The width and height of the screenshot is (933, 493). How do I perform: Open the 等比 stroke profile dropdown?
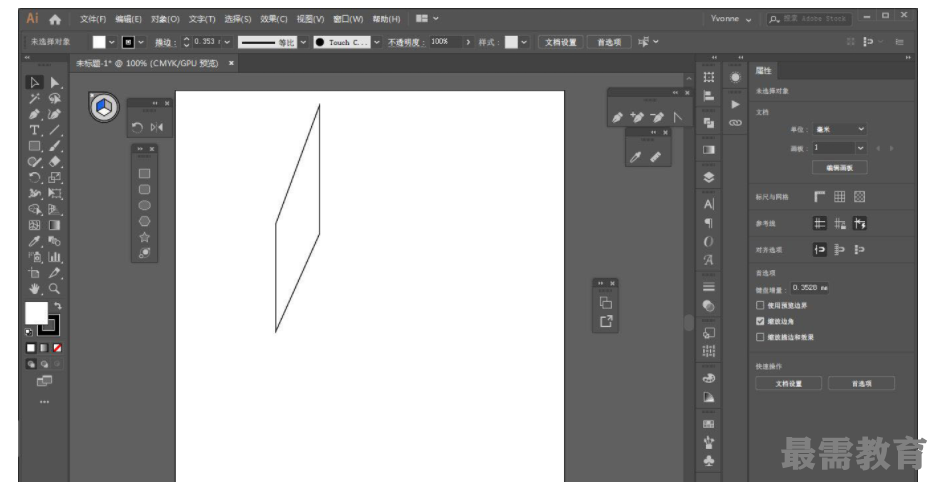tap(303, 42)
